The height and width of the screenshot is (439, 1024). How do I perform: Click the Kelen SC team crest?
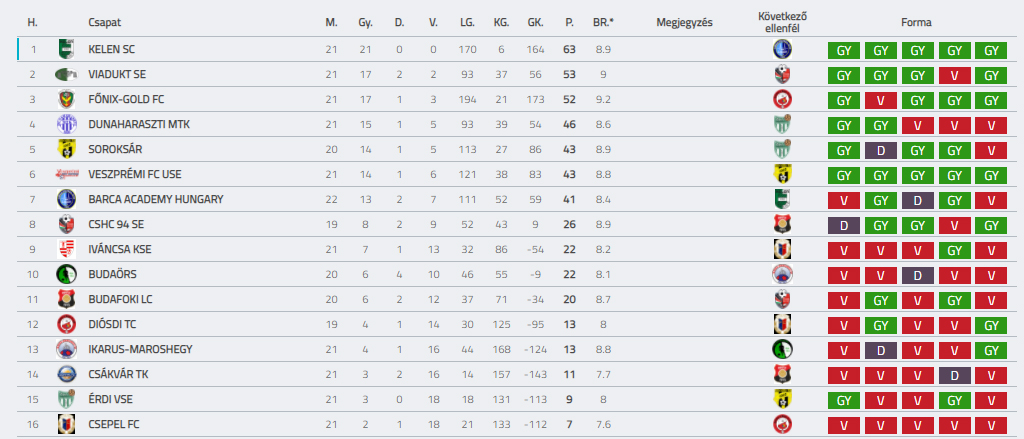click(x=66, y=49)
